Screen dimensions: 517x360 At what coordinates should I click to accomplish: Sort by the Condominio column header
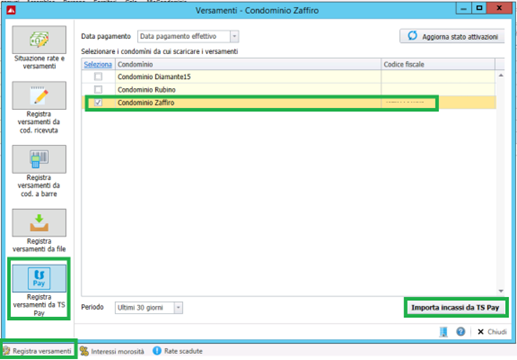(248, 64)
